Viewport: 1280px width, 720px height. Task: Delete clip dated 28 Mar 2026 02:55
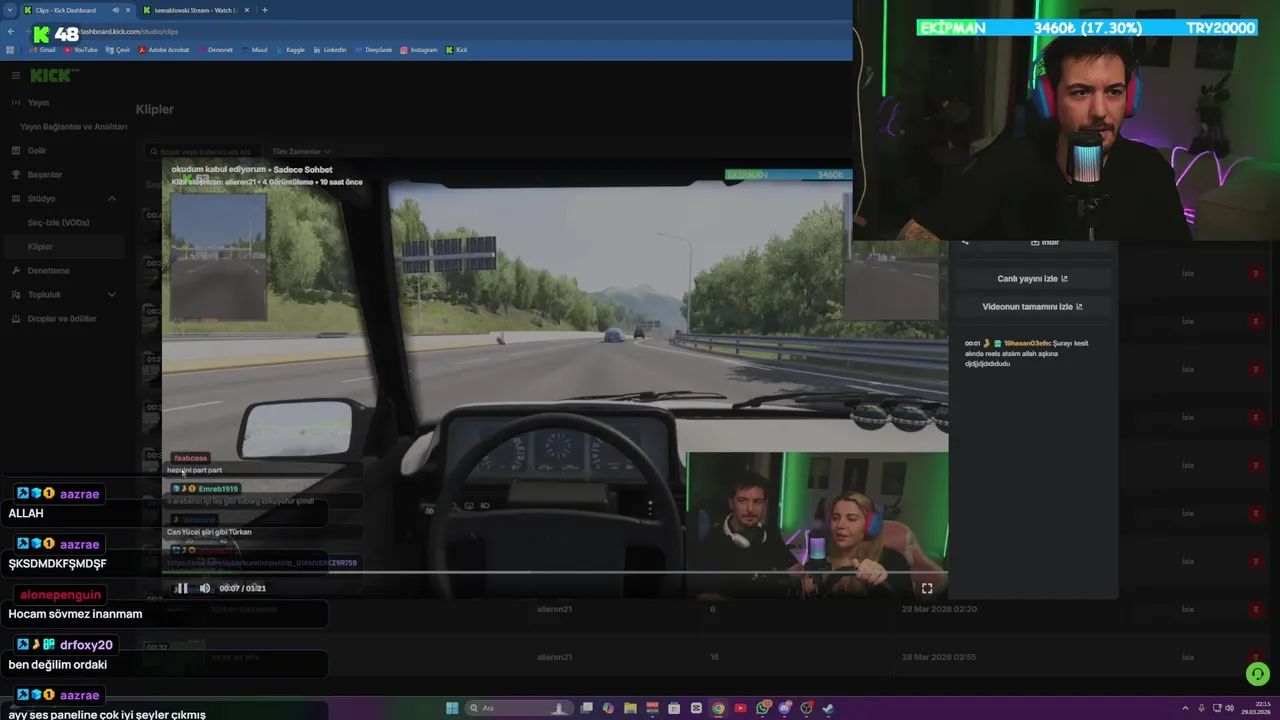coord(1256,657)
